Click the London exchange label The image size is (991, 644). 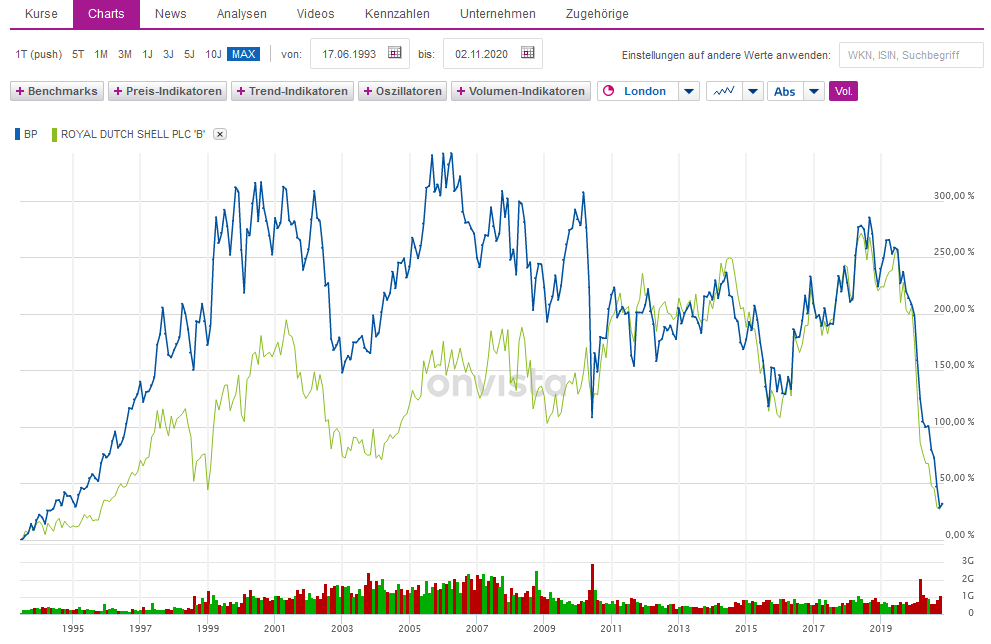[x=645, y=91]
